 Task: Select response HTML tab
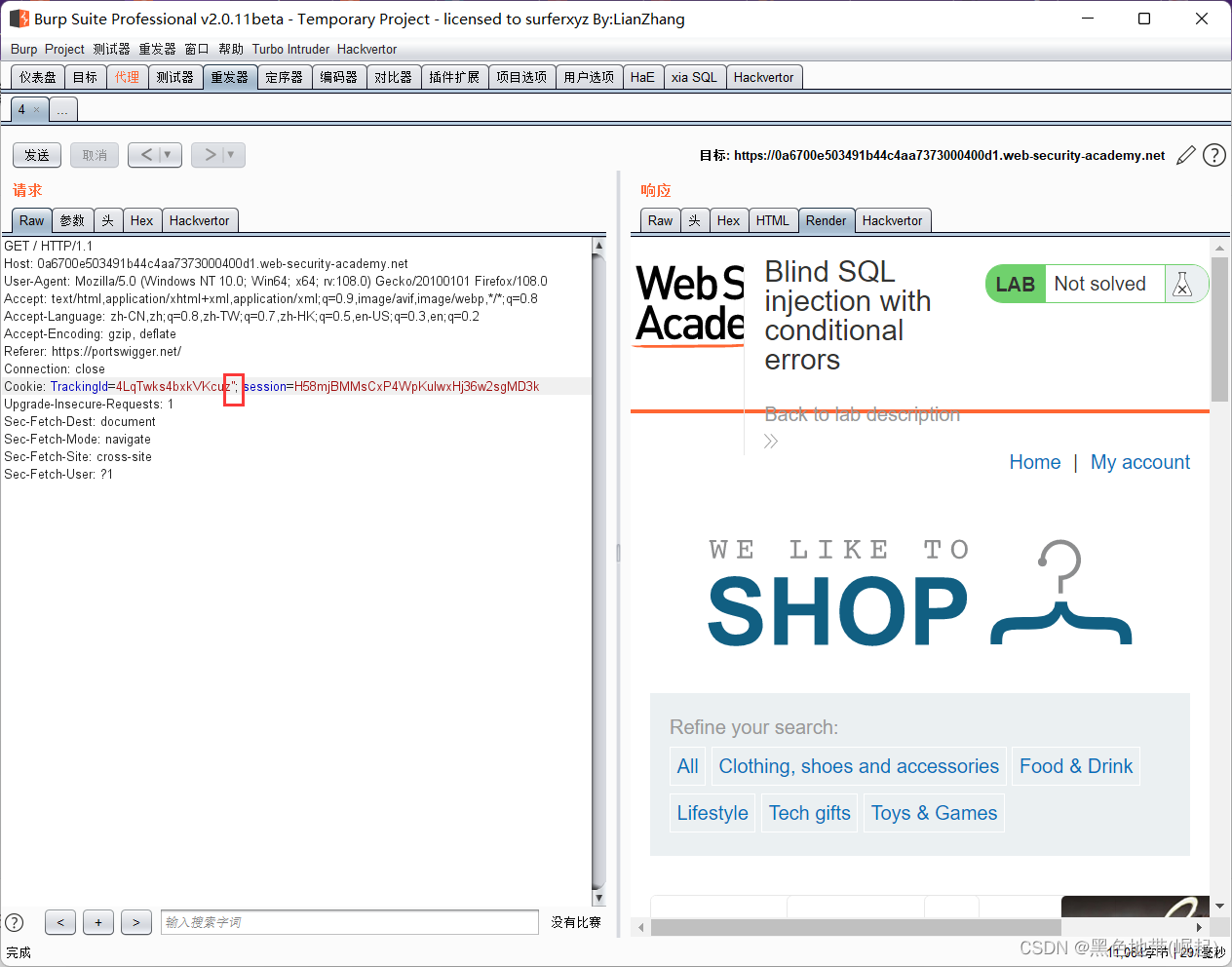773,220
